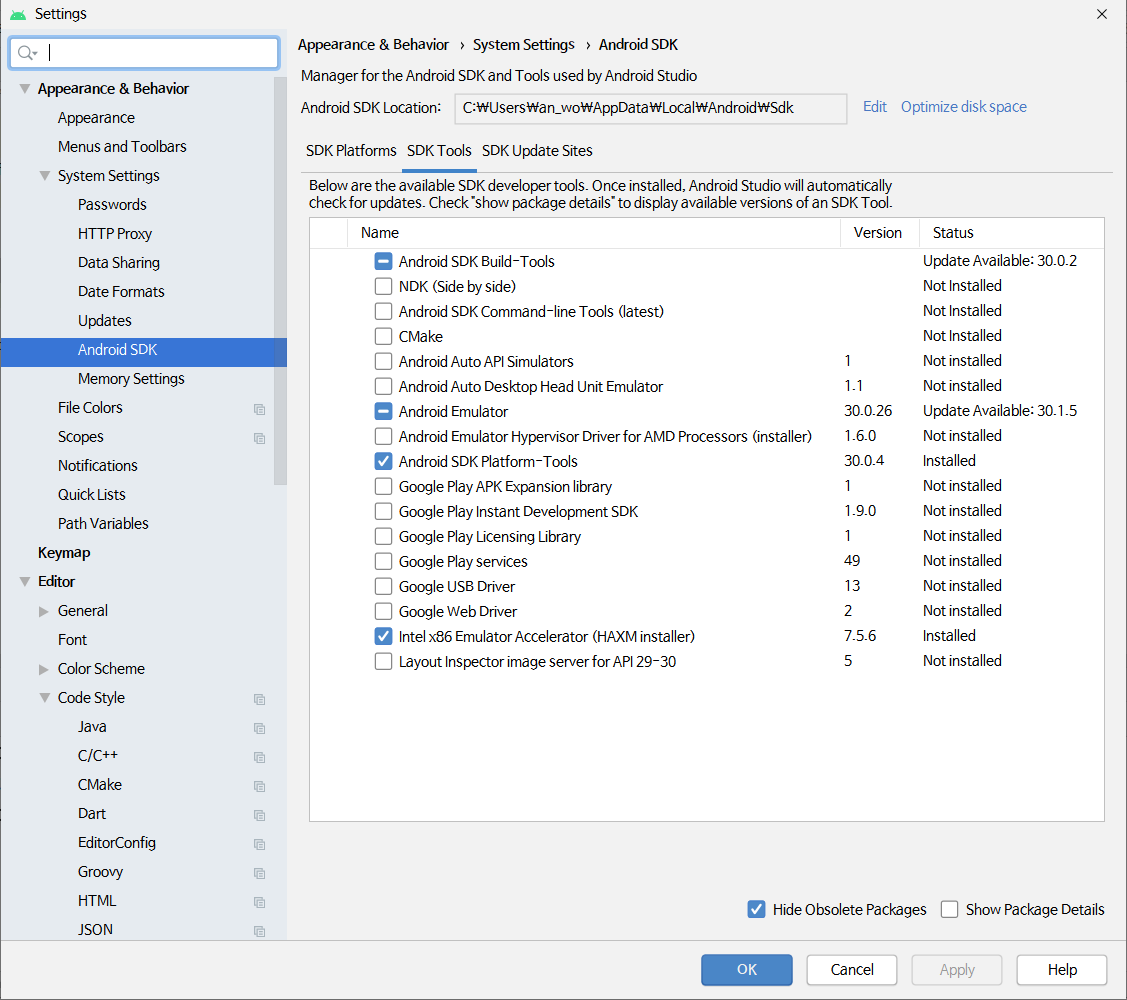Click System Settings breadcrumb
Image resolution: width=1127 pixels, height=1000 pixels.
pyautogui.click(x=523, y=45)
